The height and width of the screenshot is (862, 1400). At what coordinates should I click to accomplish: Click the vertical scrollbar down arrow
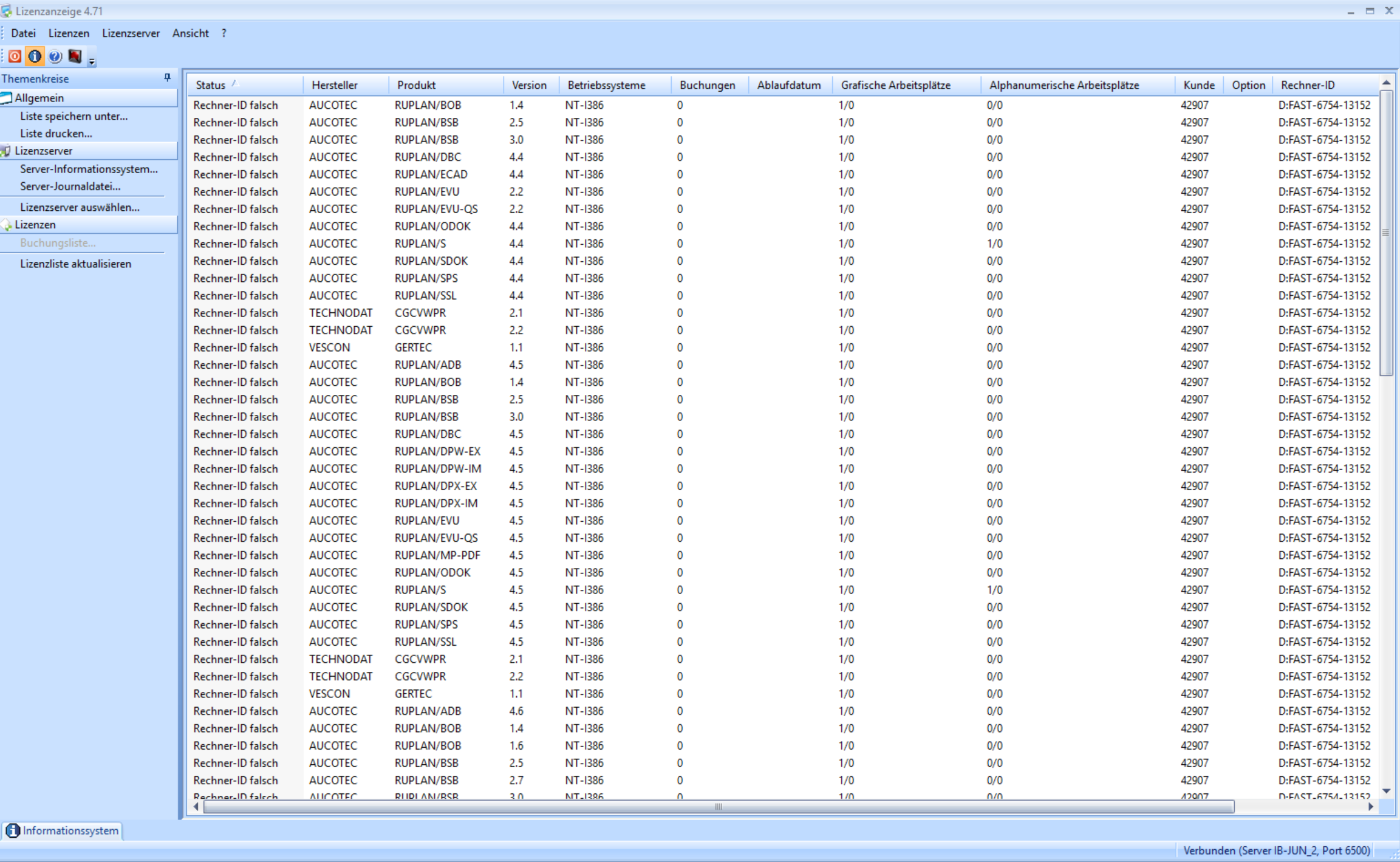(x=1386, y=791)
